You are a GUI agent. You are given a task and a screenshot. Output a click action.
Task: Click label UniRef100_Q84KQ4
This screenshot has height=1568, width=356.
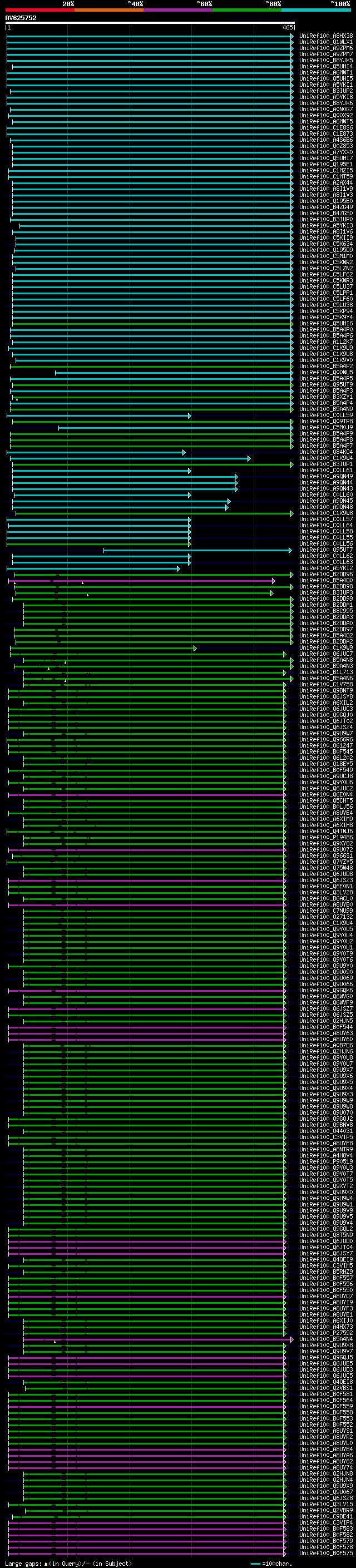[x=326, y=452]
